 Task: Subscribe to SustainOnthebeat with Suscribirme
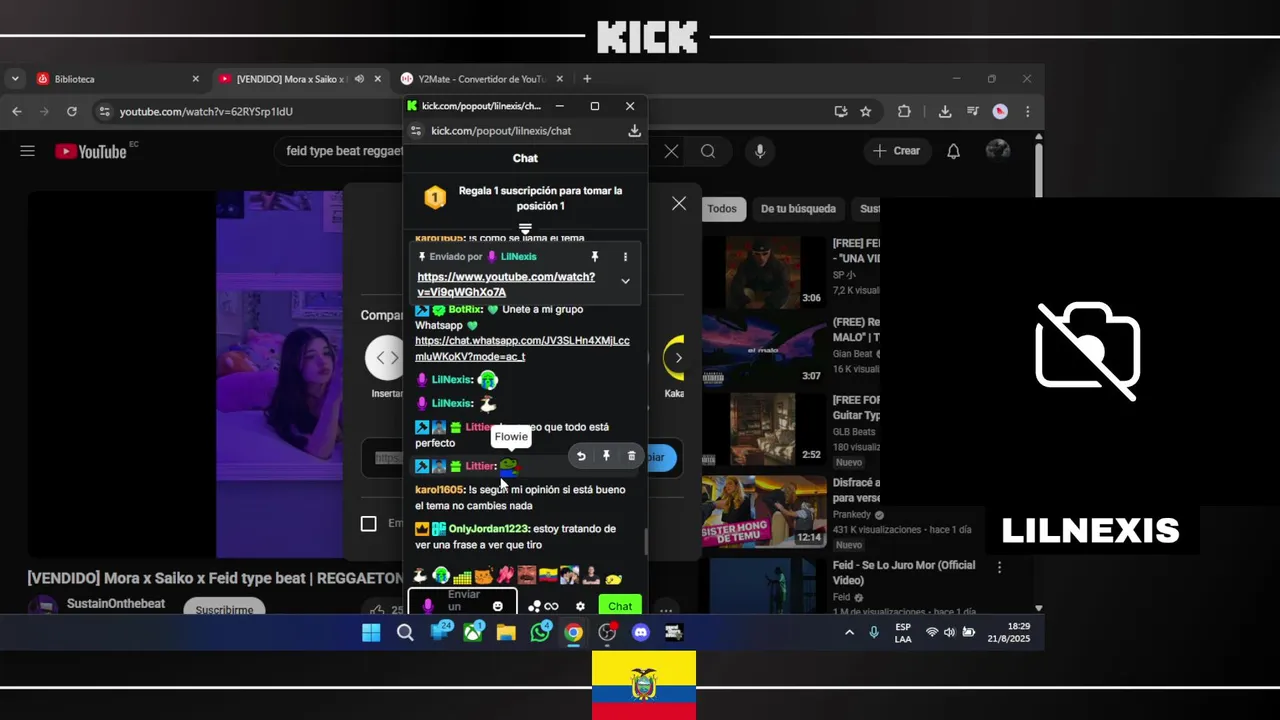click(x=224, y=609)
